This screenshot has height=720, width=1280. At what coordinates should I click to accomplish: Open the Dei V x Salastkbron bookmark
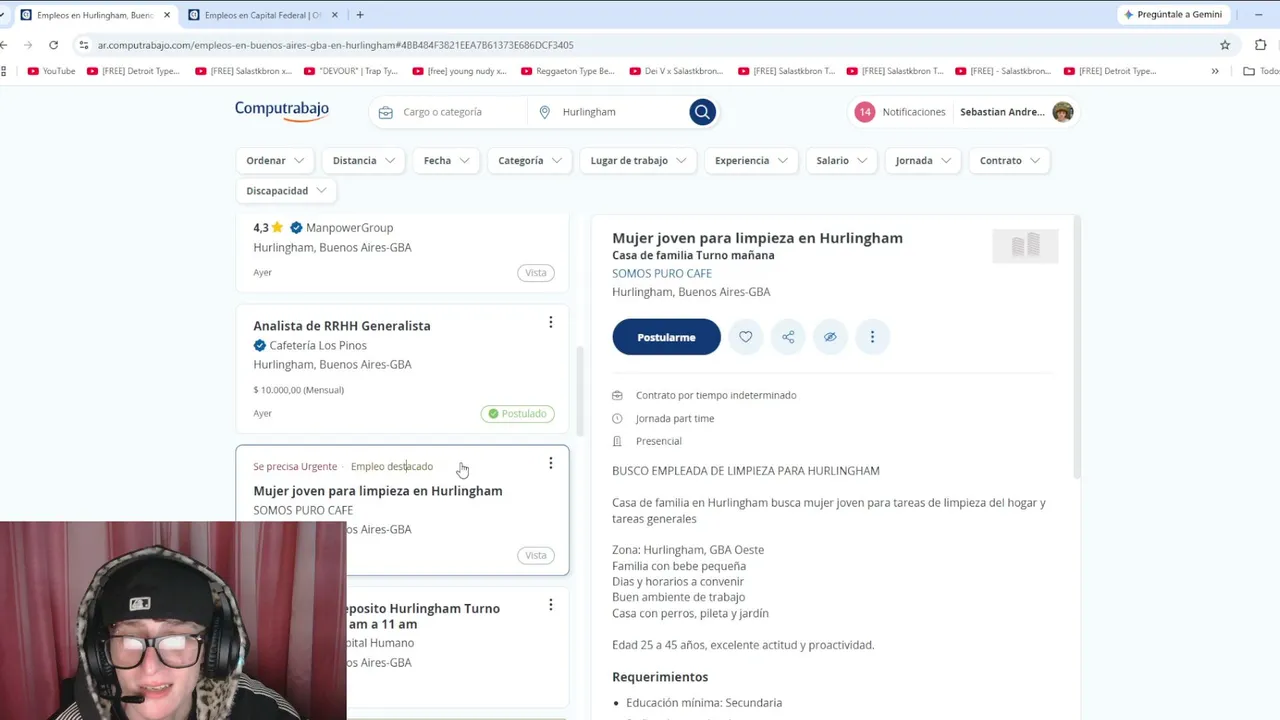pyautogui.click(x=676, y=71)
